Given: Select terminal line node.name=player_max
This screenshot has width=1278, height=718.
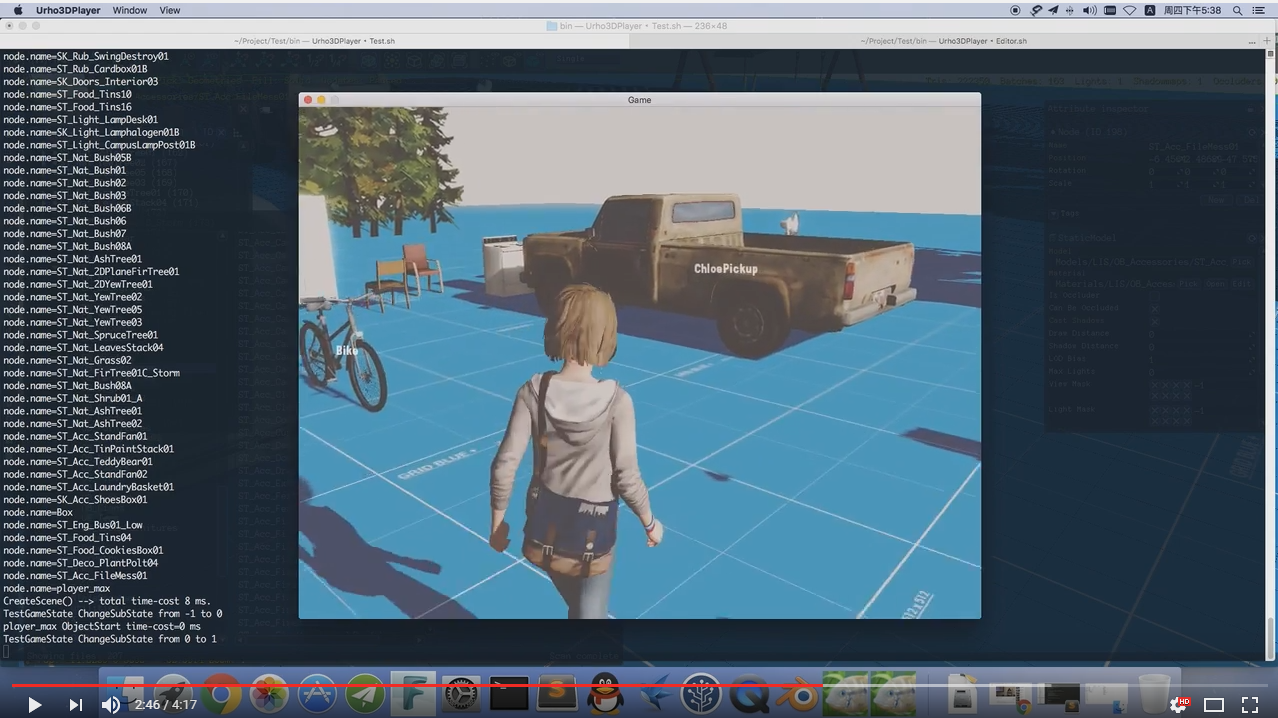Looking at the screenshot, I should point(56,588).
